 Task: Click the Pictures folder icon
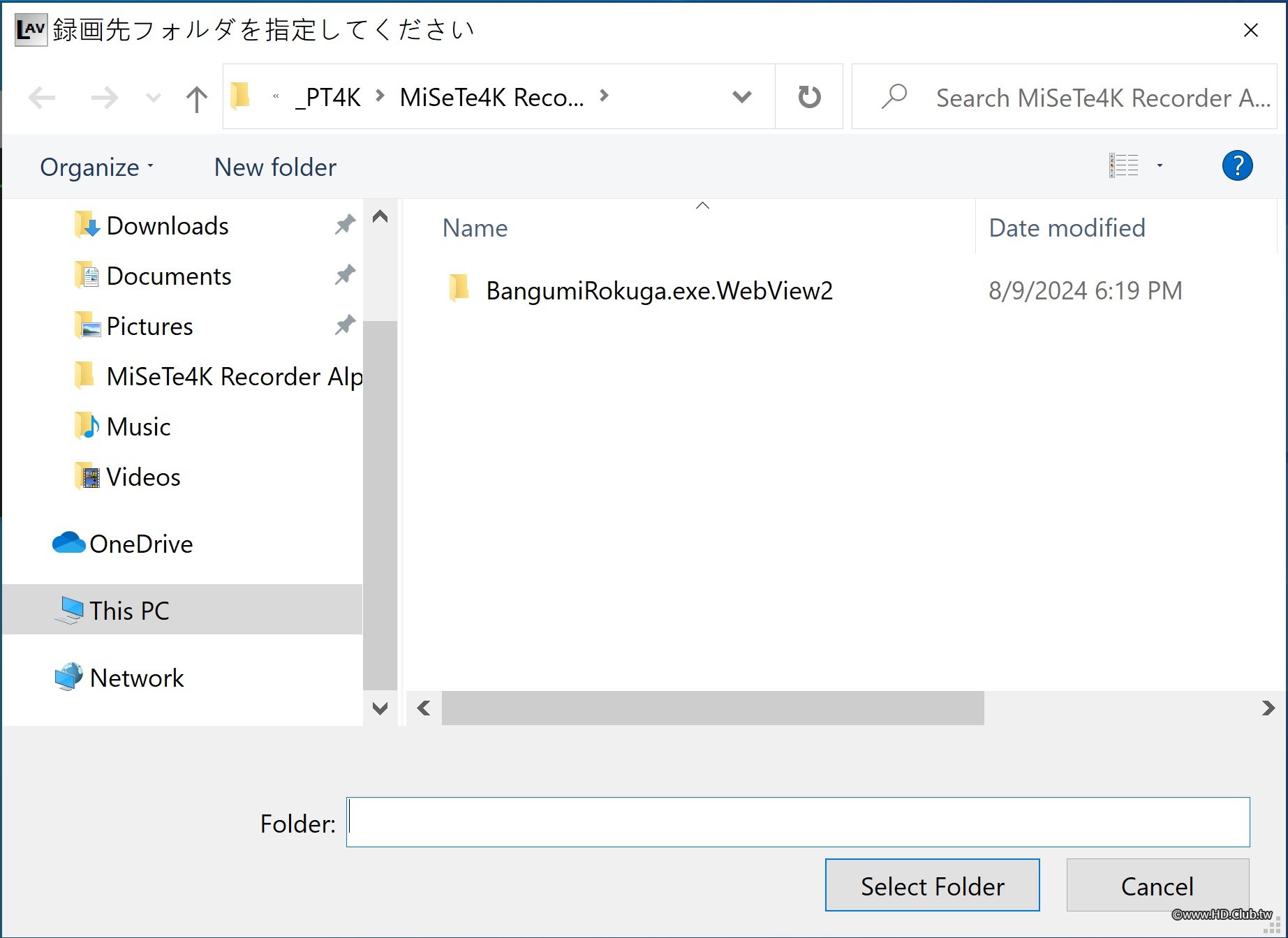pyautogui.click(x=87, y=325)
